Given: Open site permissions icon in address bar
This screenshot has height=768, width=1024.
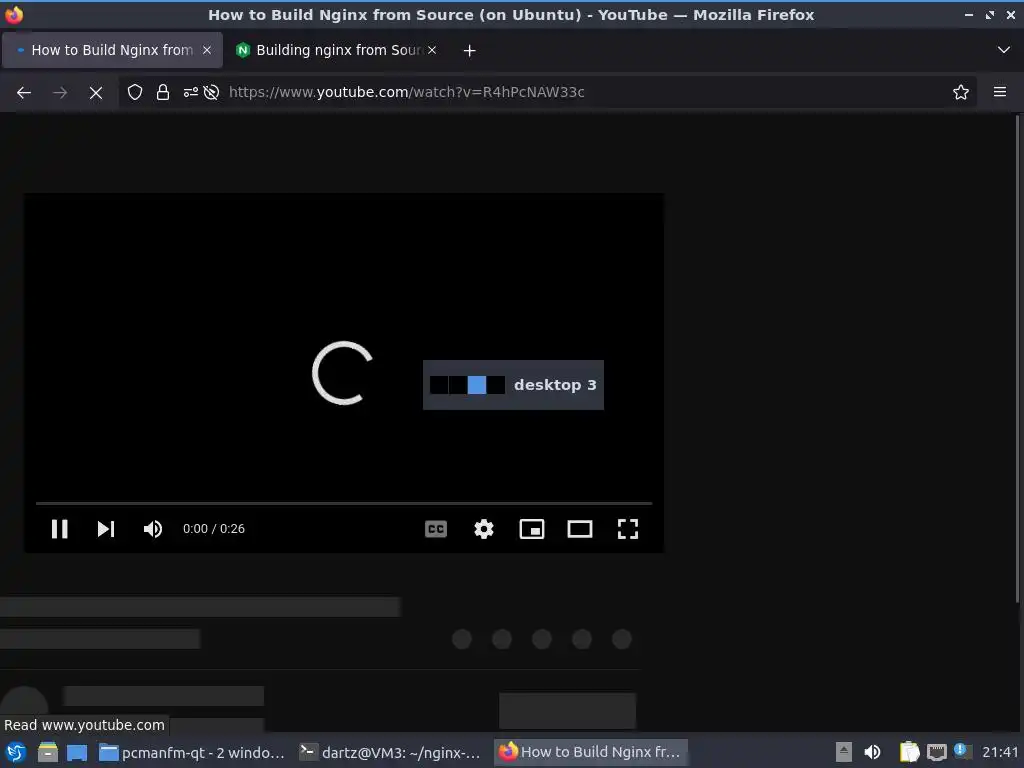Looking at the screenshot, I should (x=191, y=92).
